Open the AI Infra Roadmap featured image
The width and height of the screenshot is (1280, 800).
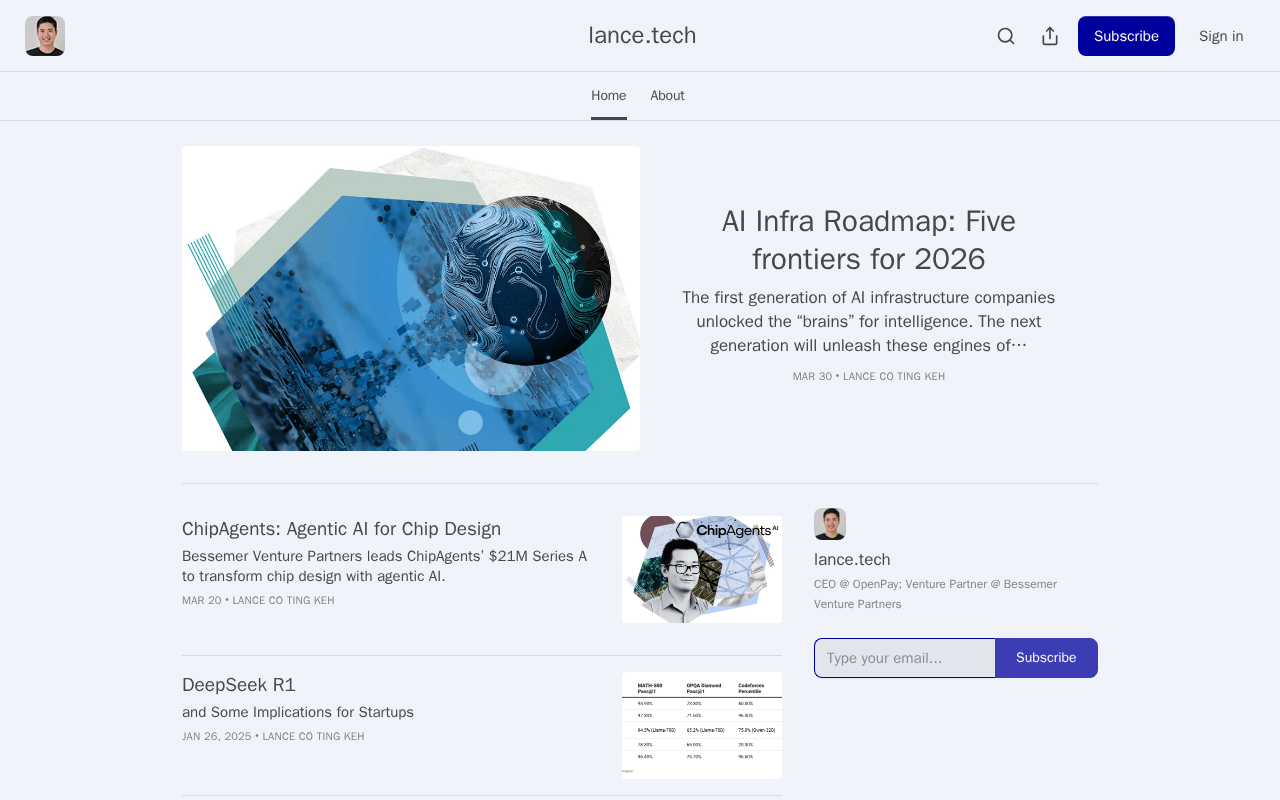click(411, 298)
